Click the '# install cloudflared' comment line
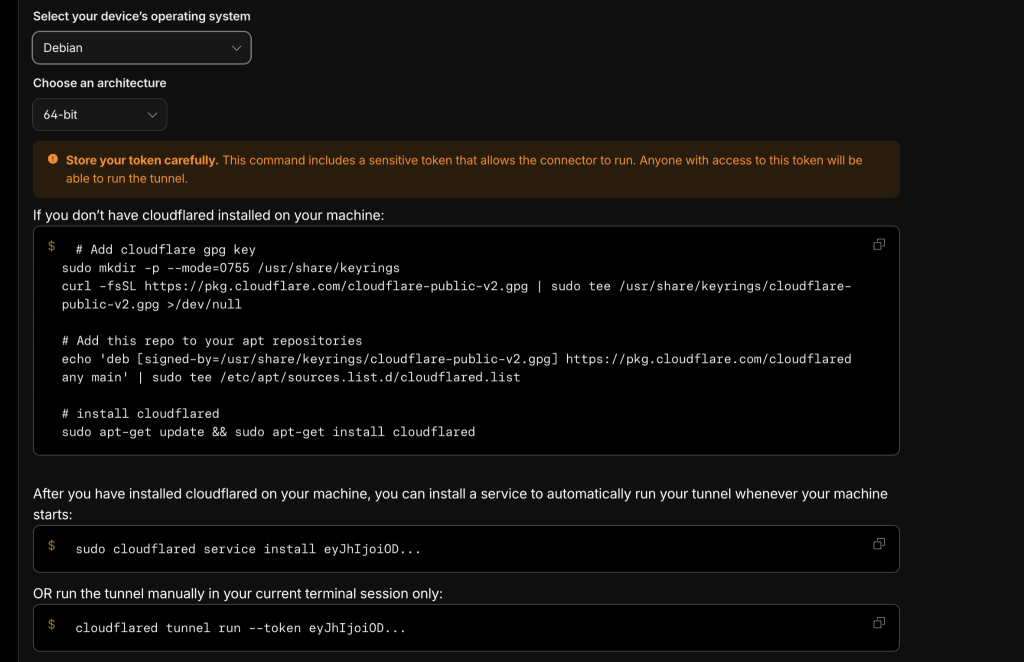The width and height of the screenshot is (1024, 662). click(140, 413)
